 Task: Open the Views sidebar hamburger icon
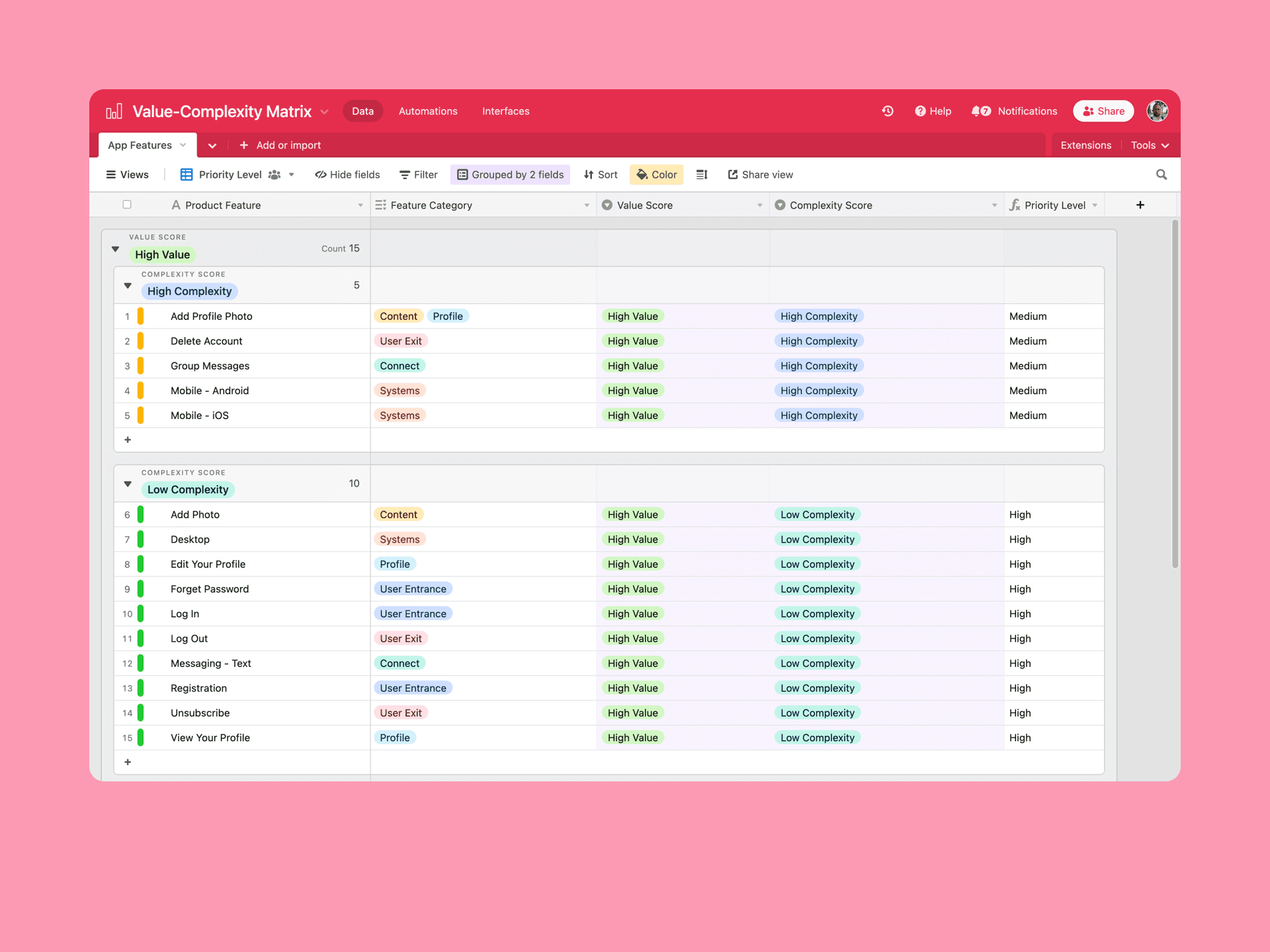[x=110, y=175]
